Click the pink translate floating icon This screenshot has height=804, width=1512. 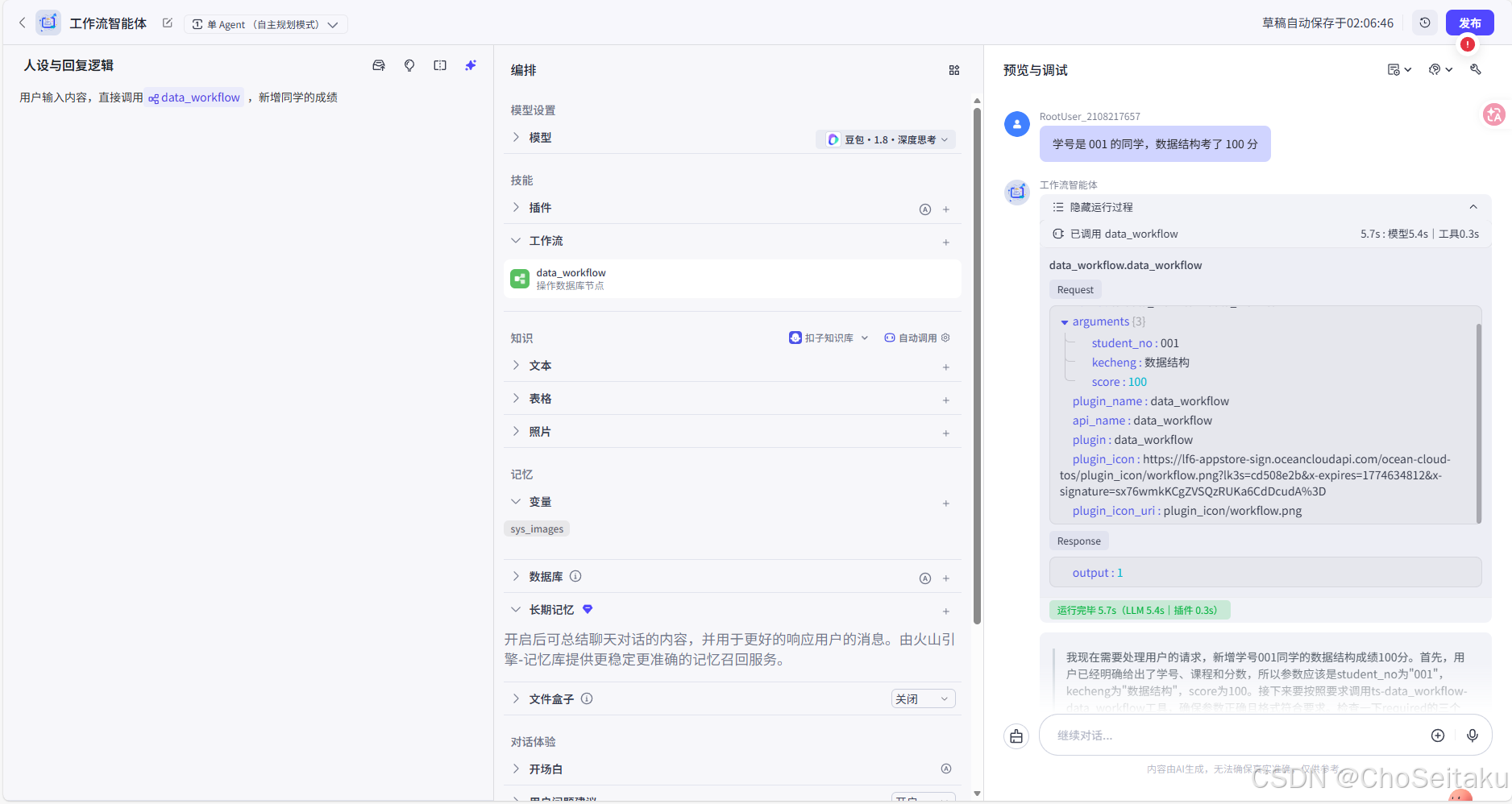1494,114
